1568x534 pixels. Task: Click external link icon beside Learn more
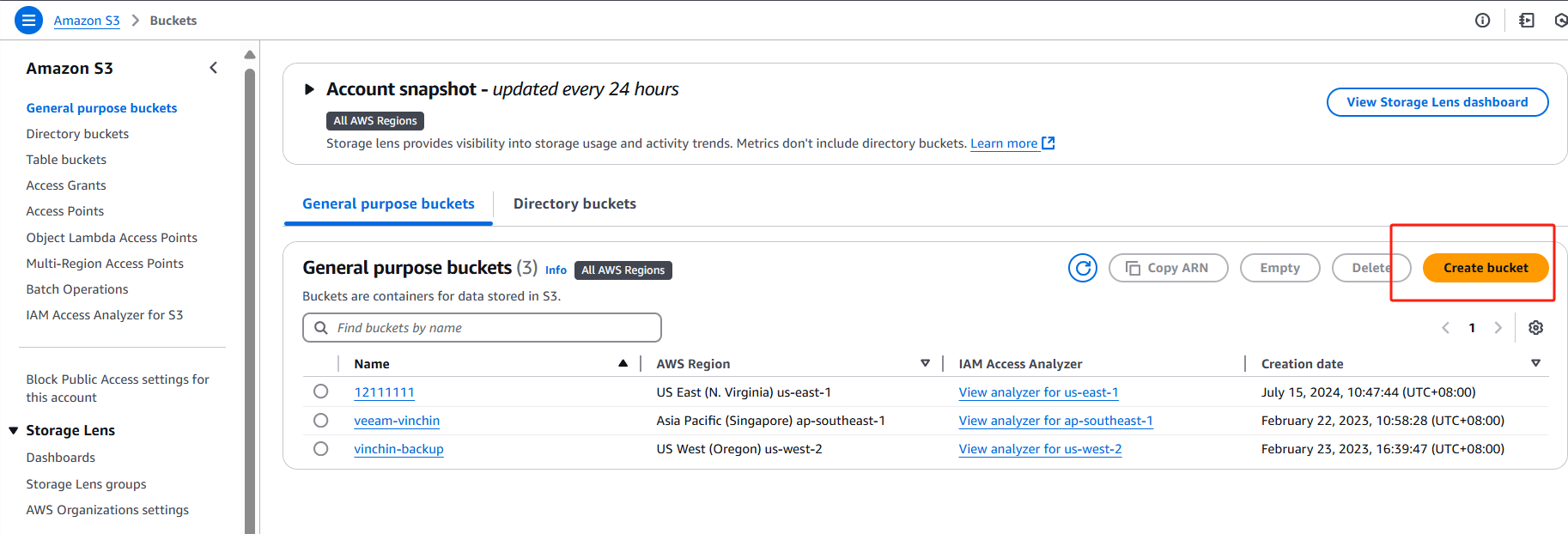coord(1048,143)
